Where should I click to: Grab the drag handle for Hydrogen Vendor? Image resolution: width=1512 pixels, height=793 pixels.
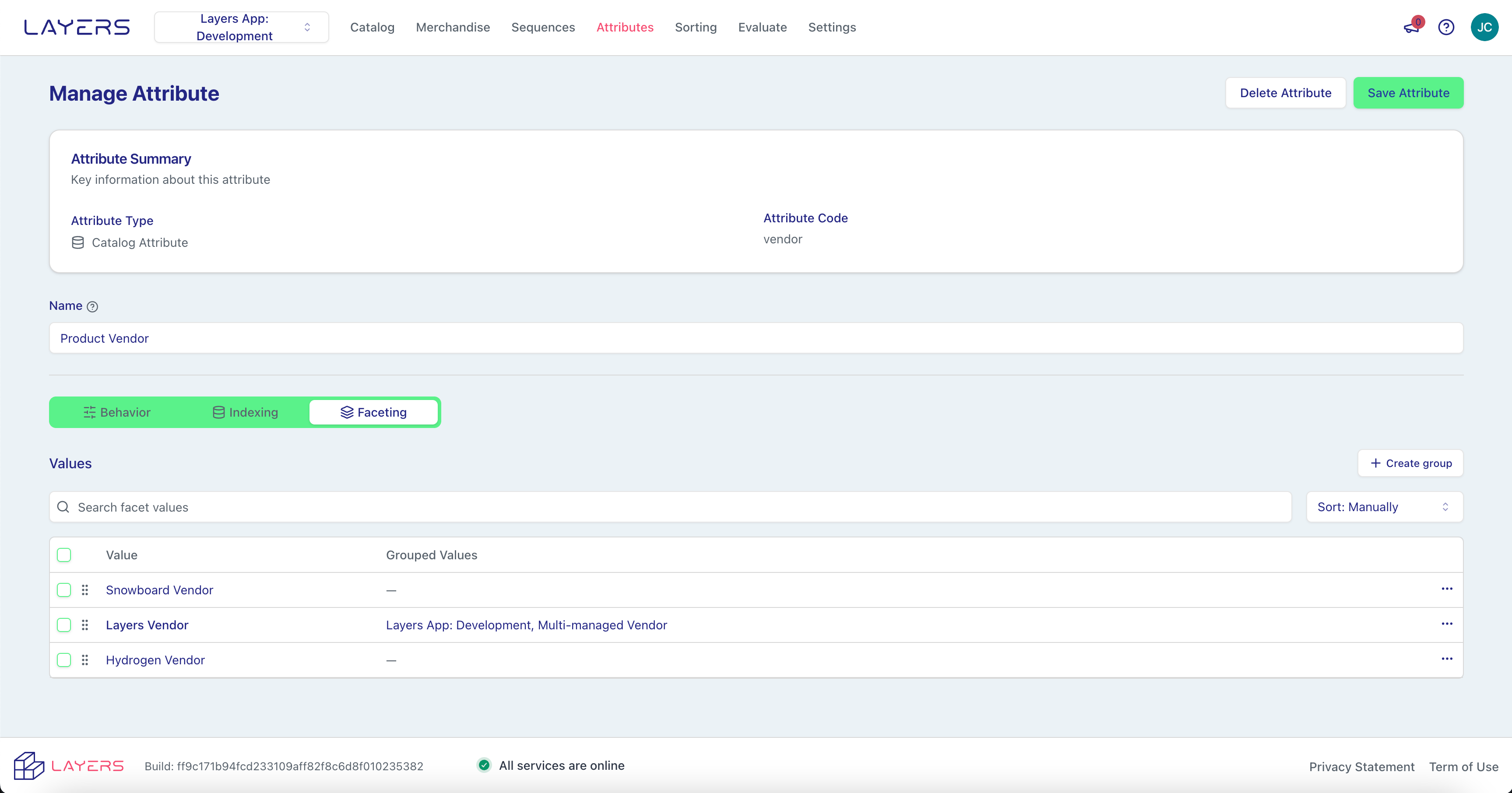tap(85, 660)
